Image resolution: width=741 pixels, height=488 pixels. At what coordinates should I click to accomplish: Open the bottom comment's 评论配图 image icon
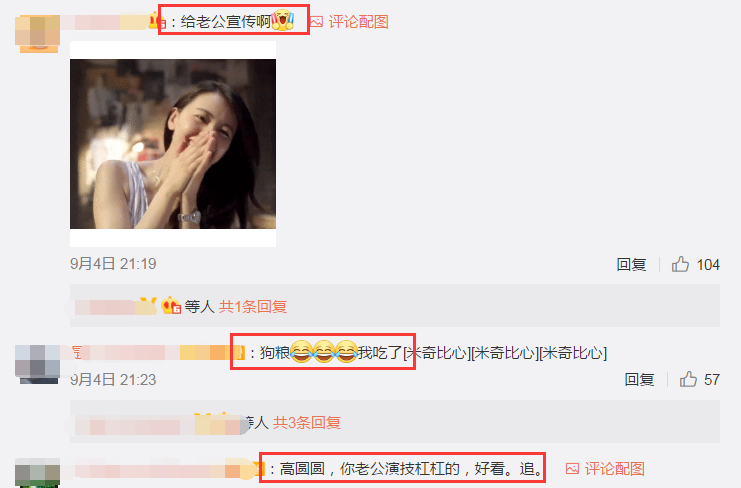[572, 469]
